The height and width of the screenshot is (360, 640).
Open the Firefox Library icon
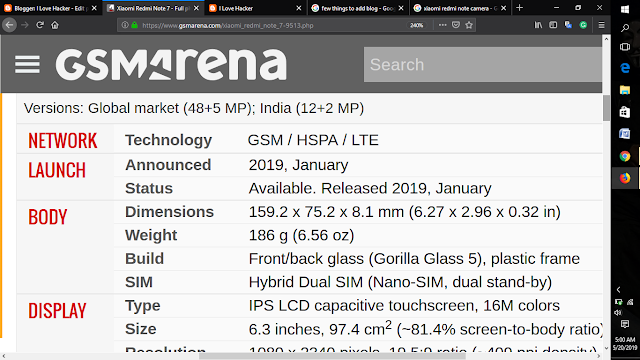point(538,25)
